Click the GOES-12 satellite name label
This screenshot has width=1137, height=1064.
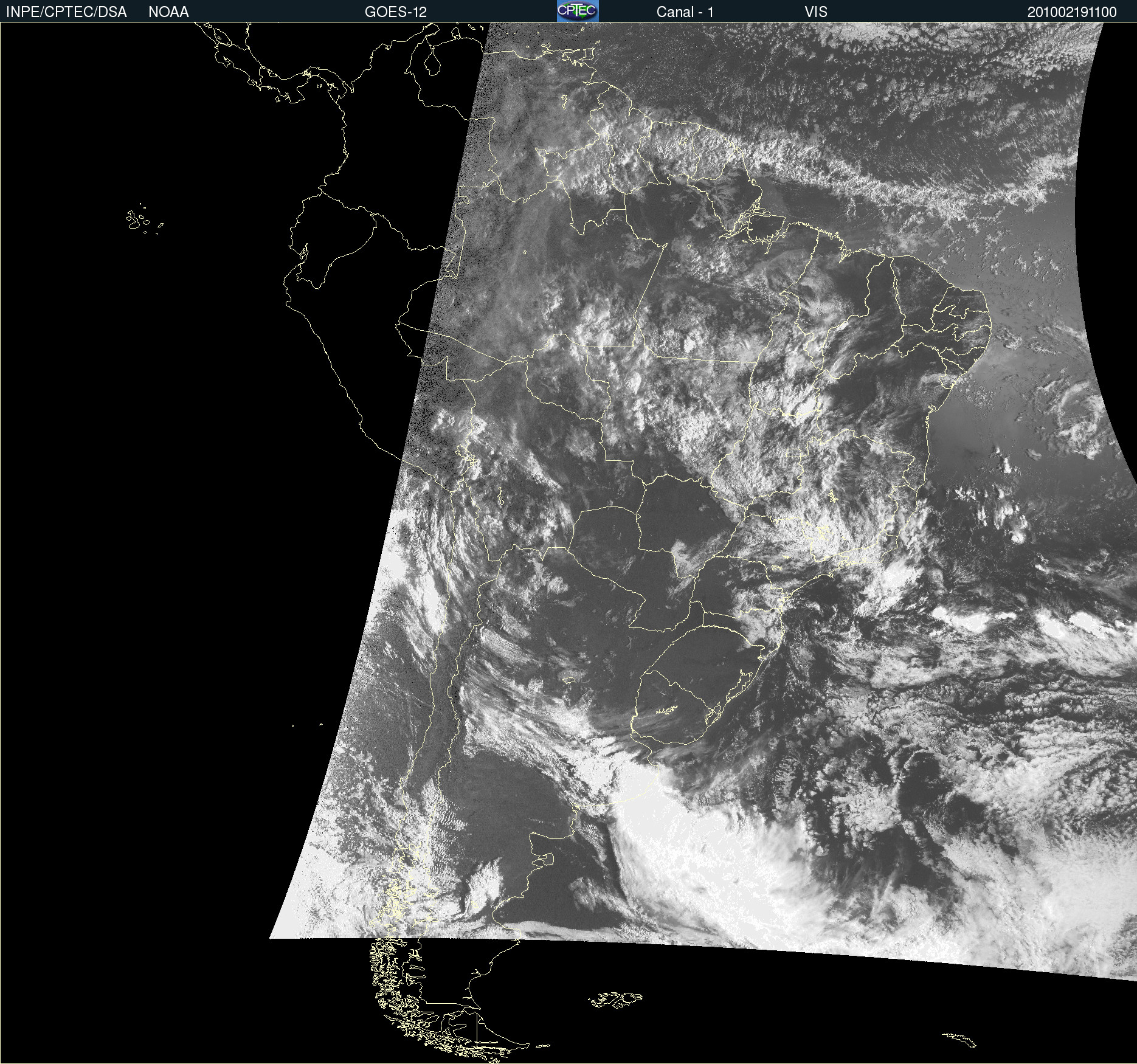click(x=396, y=12)
